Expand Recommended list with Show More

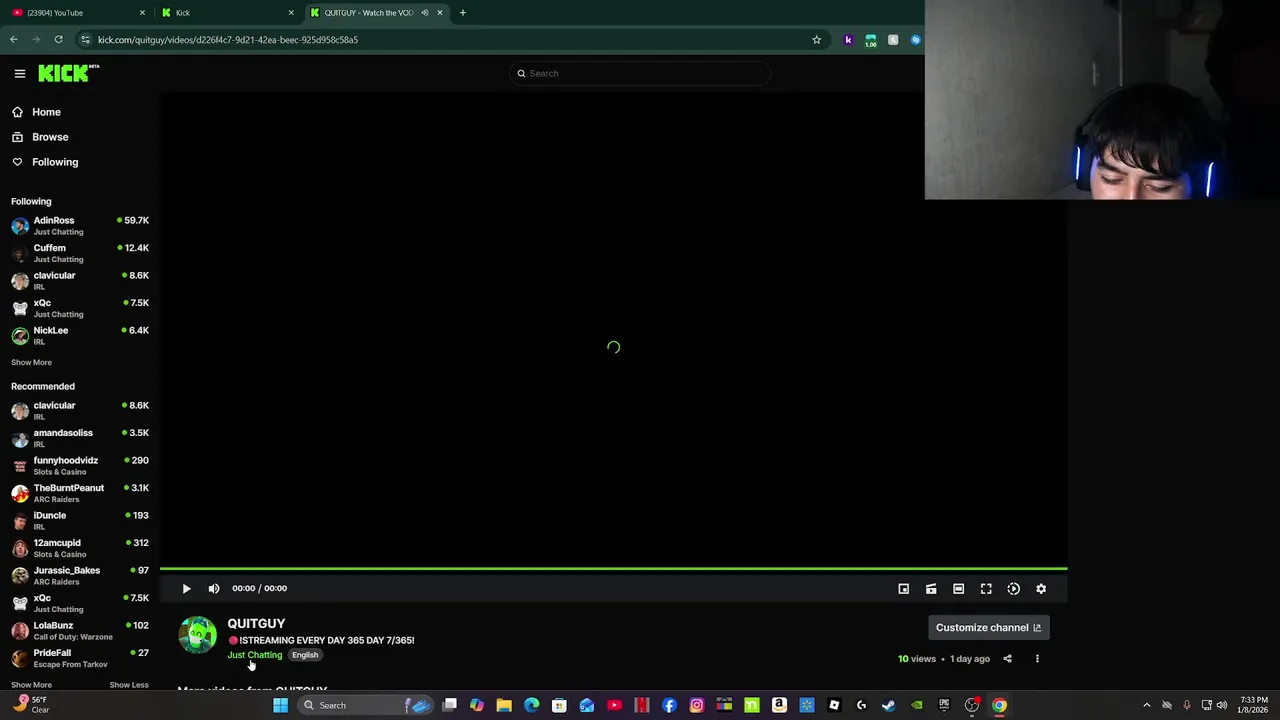pos(31,685)
